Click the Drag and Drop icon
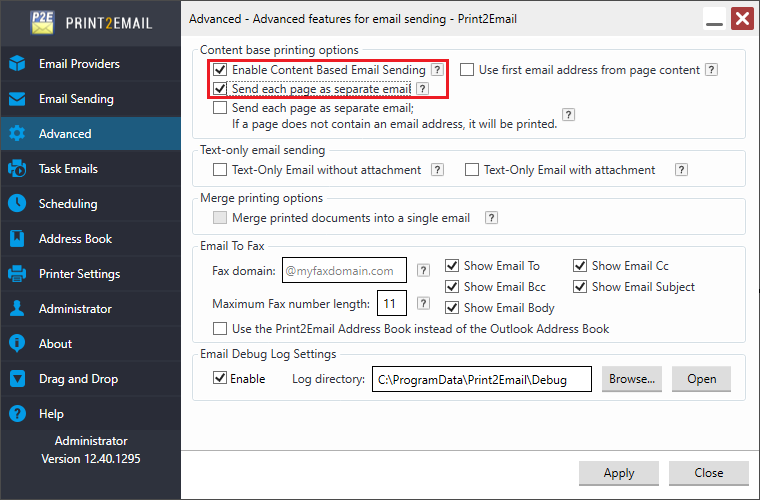760x500 pixels. (17, 379)
